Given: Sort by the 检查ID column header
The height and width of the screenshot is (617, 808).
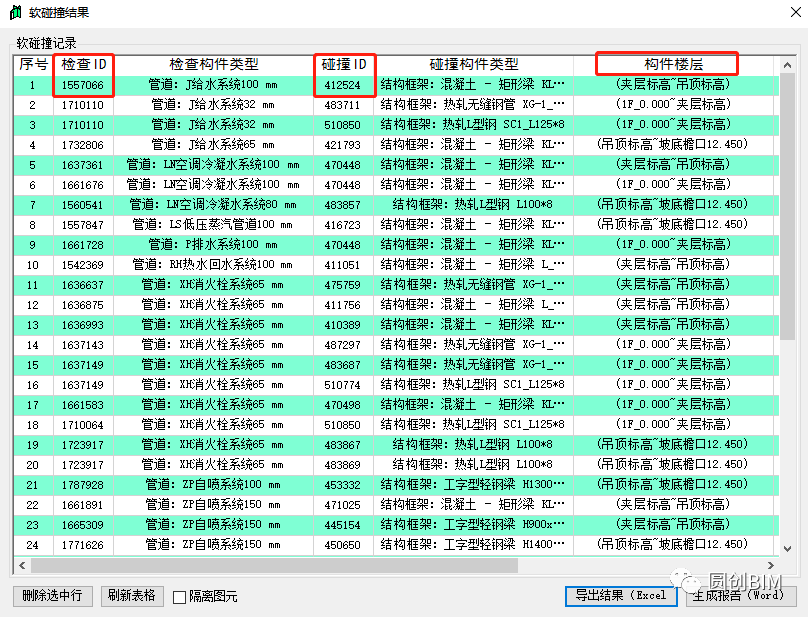Looking at the screenshot, I should click(x=83, y=64).
